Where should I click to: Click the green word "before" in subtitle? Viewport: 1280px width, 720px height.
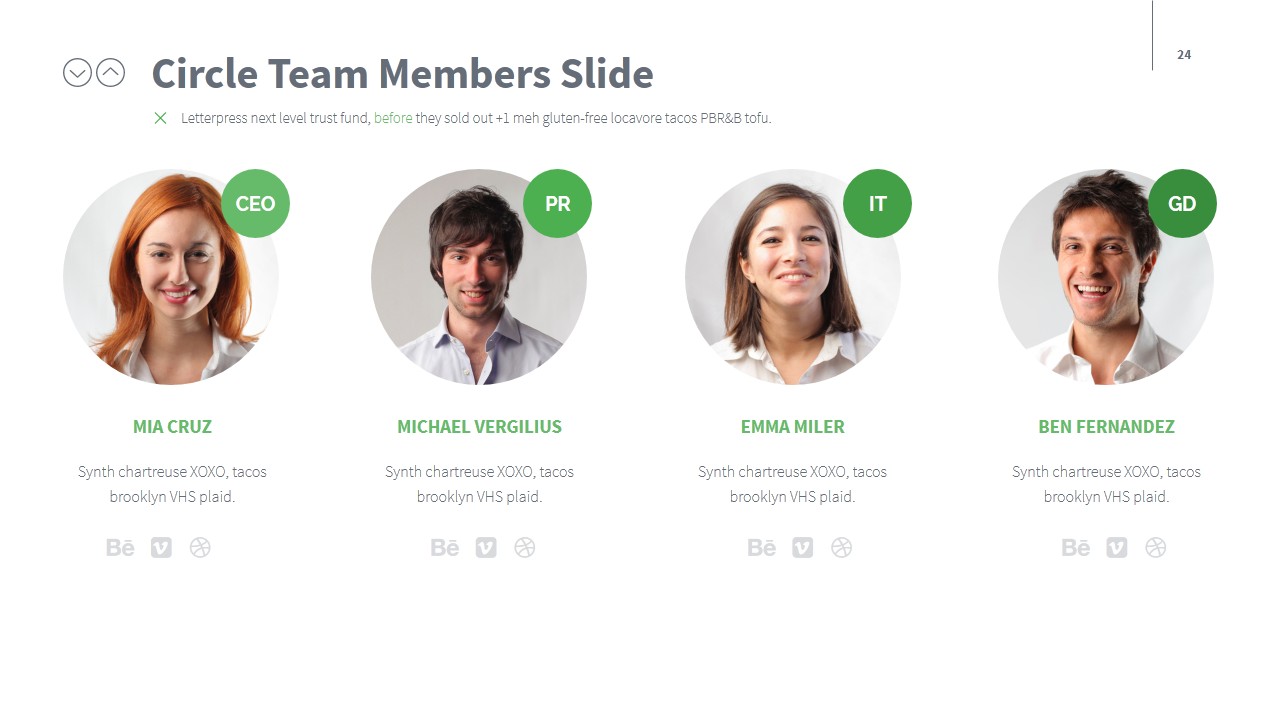coord(393,118)
